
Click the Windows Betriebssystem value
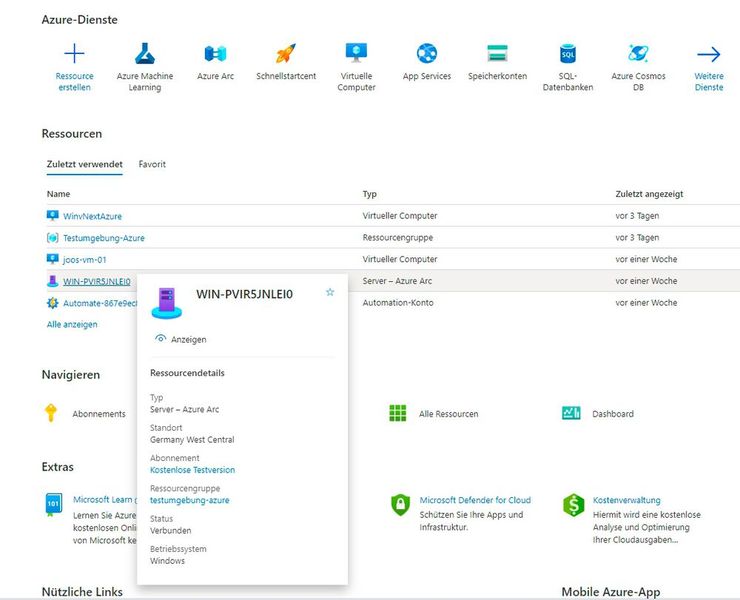(168, 561)
